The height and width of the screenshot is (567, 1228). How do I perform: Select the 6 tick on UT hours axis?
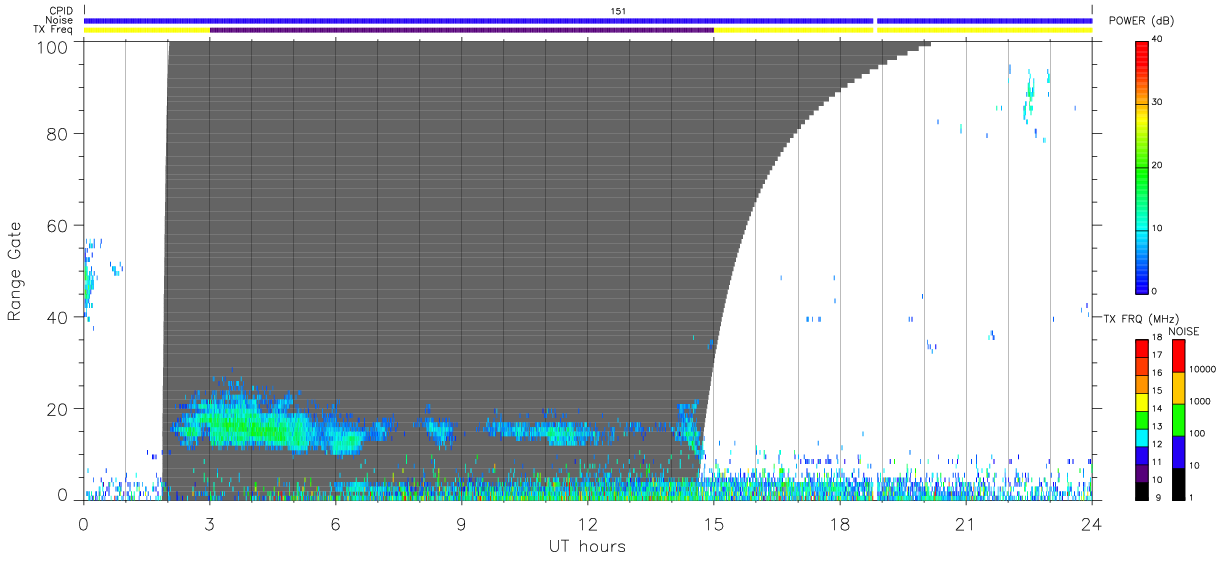pos(335,524)
